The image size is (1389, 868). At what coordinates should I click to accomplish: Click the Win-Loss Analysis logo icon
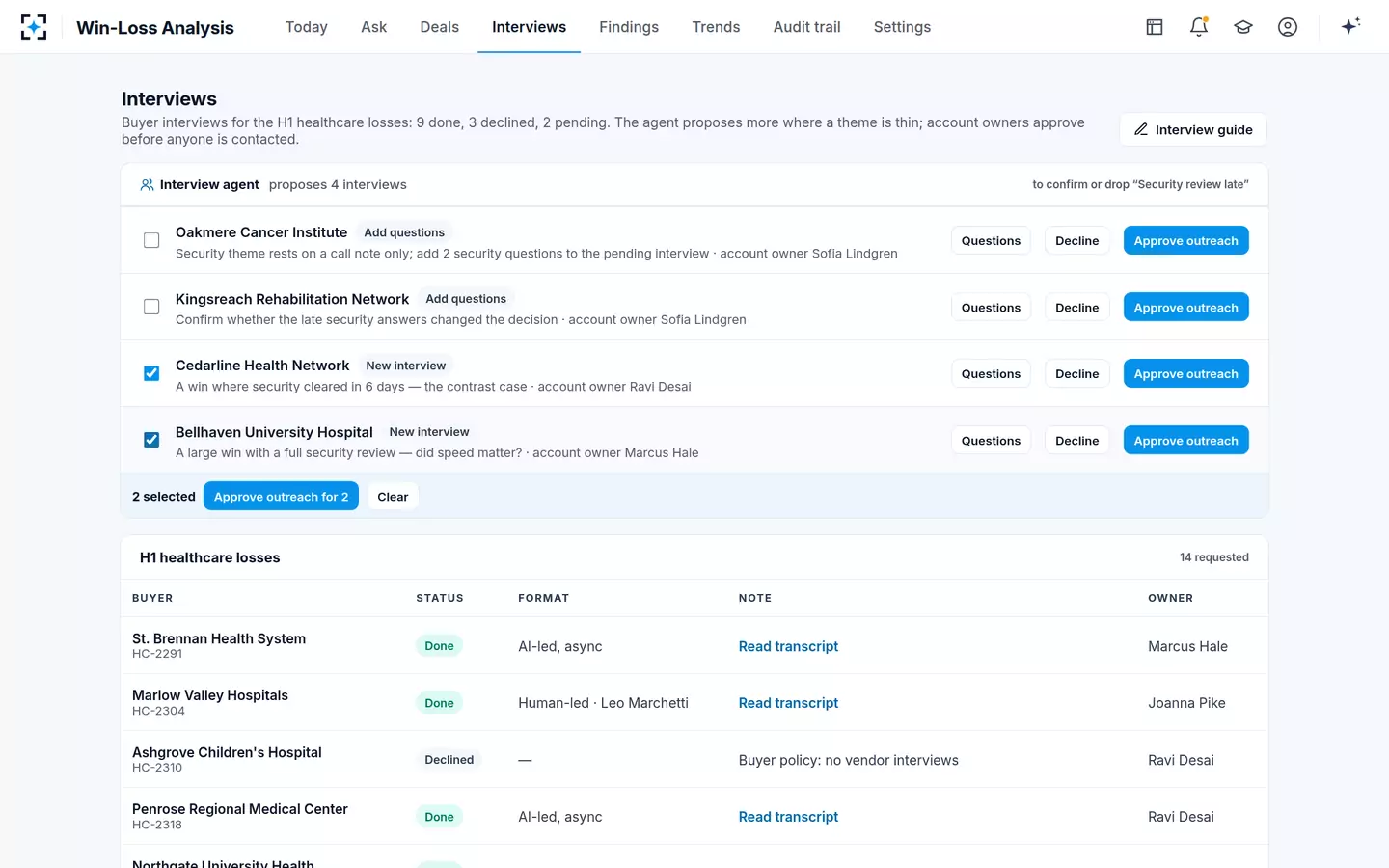(34, 27)
